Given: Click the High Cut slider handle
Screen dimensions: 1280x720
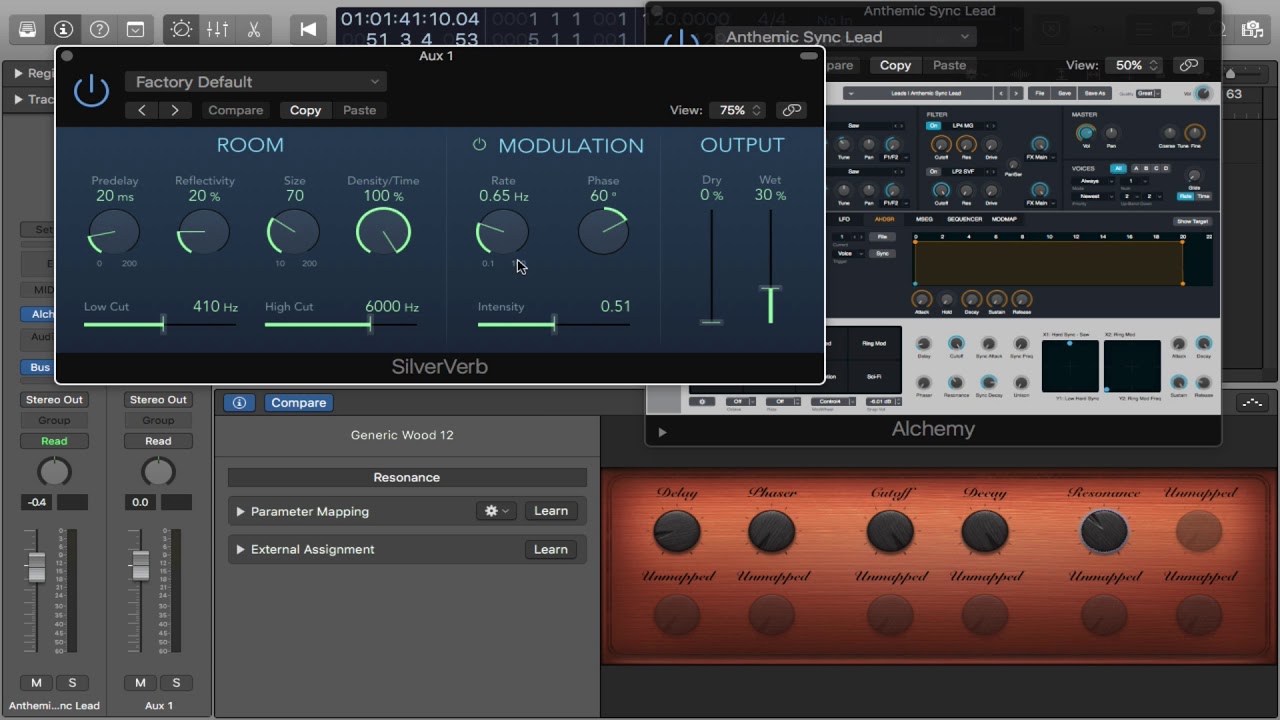Looking at the screenshot, I should coord(370,324).
